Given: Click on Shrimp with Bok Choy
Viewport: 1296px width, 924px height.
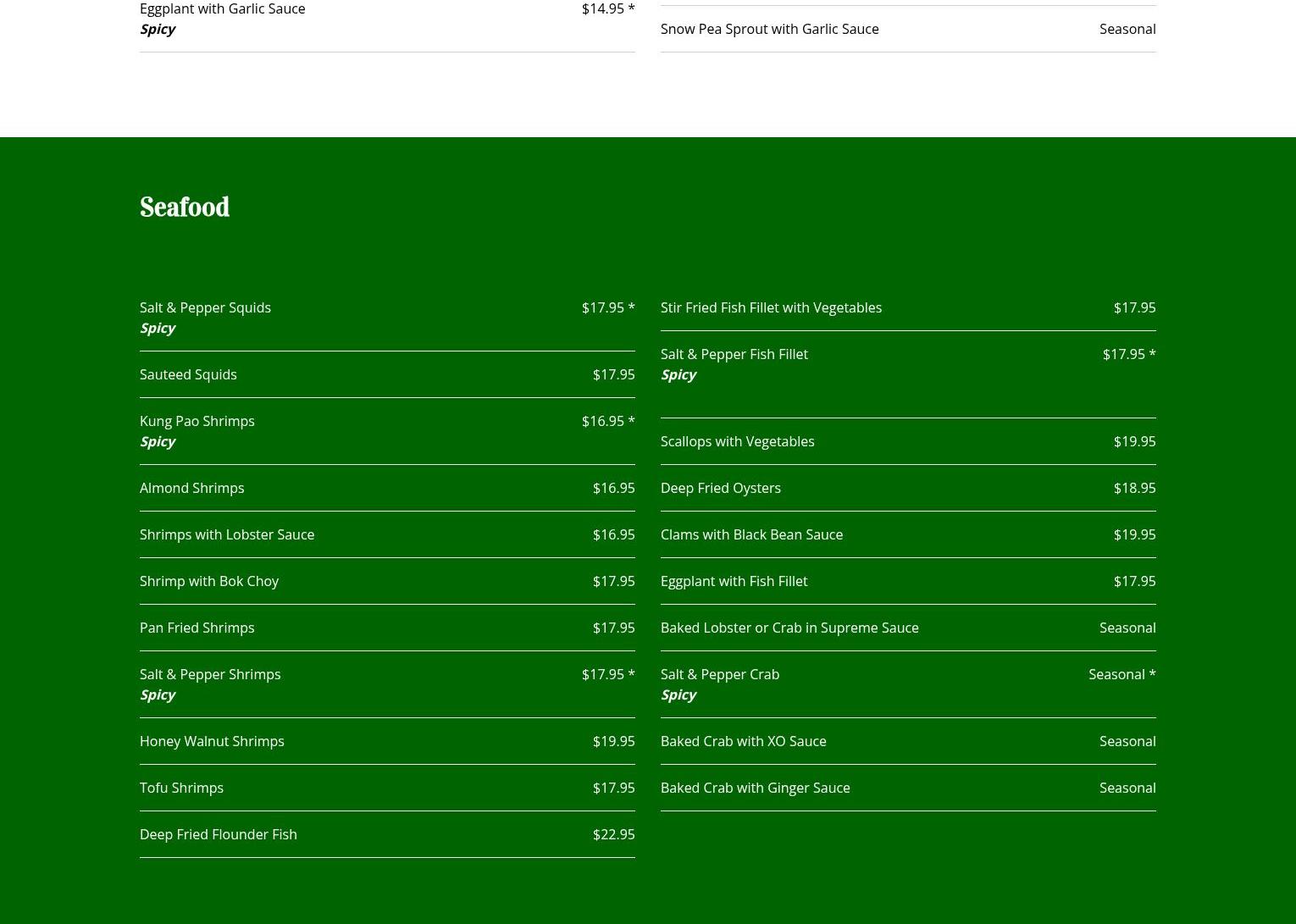Looking at the screenshot, I should [x=209, y=581].
